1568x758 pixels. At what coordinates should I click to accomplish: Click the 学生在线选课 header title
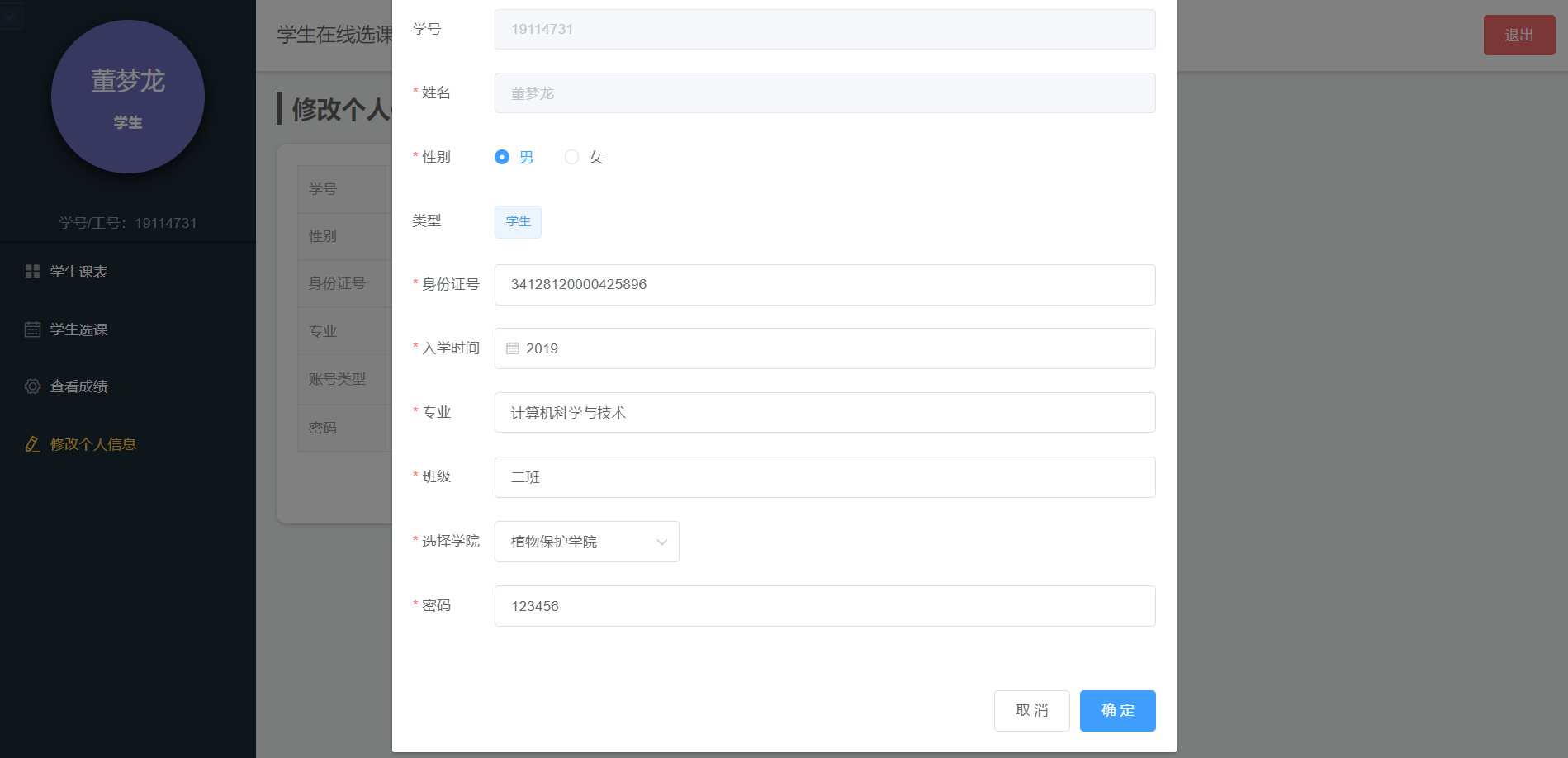(334, 35)
